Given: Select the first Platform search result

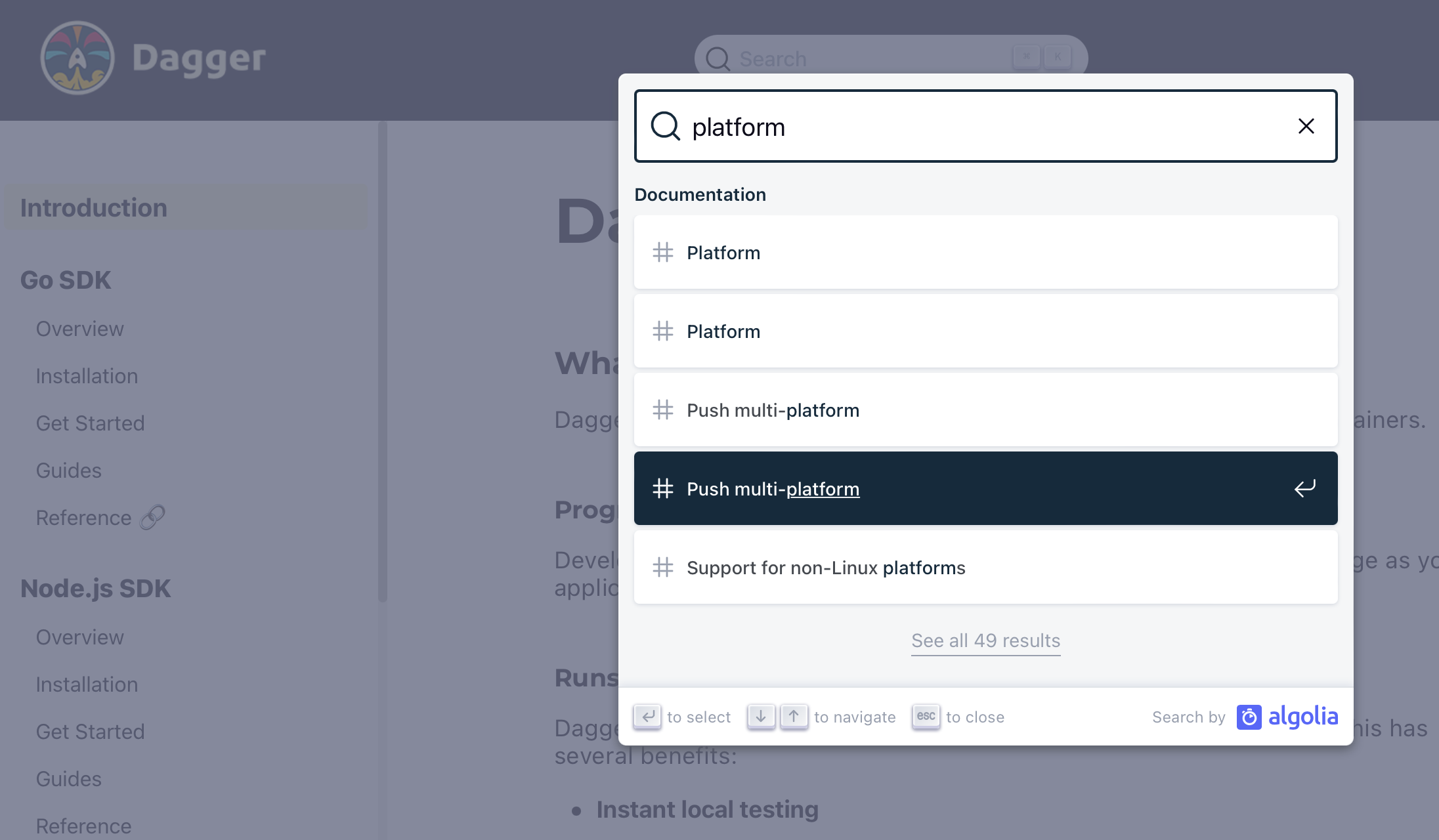Looking at the screenshot, I should pyautogui.click(x=723, y=252).
